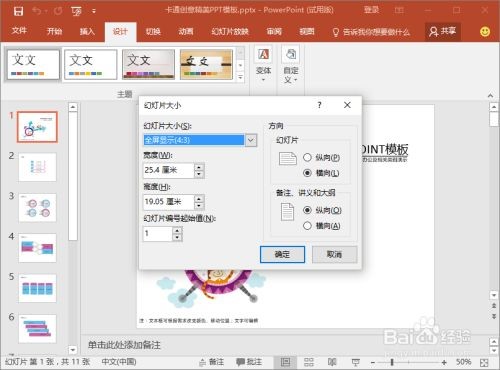
Task: Switch to Normal view icon in status bar
Action: pyautogui.click(x=285, y=362)
